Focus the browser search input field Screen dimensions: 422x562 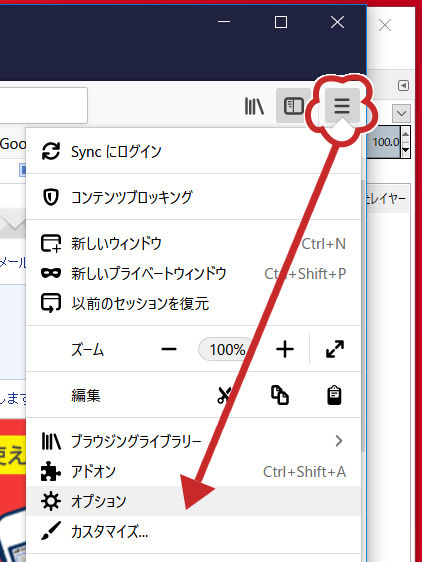point(43,105)
